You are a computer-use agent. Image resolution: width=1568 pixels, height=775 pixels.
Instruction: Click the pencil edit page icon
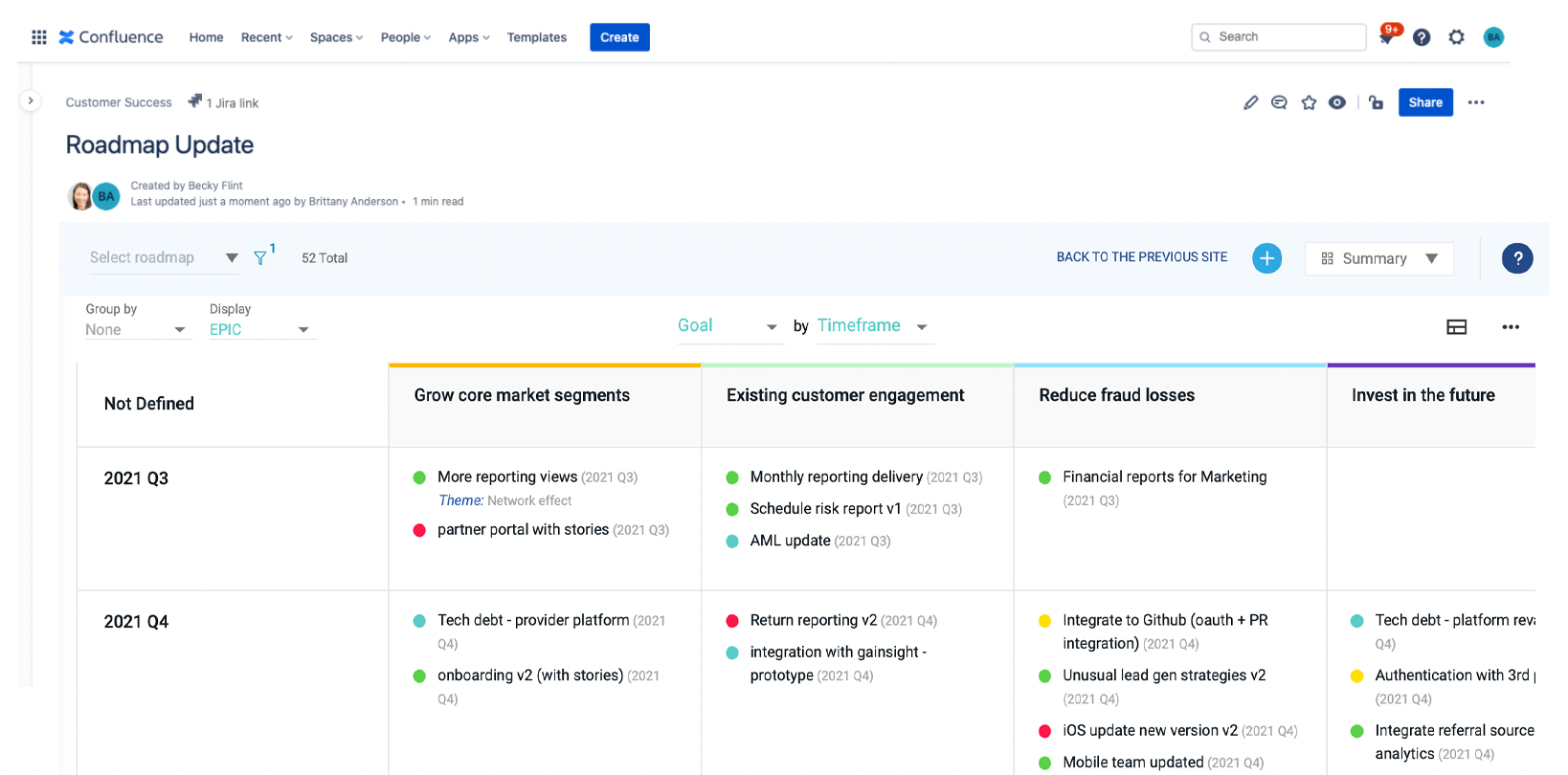coord(1250,102)
